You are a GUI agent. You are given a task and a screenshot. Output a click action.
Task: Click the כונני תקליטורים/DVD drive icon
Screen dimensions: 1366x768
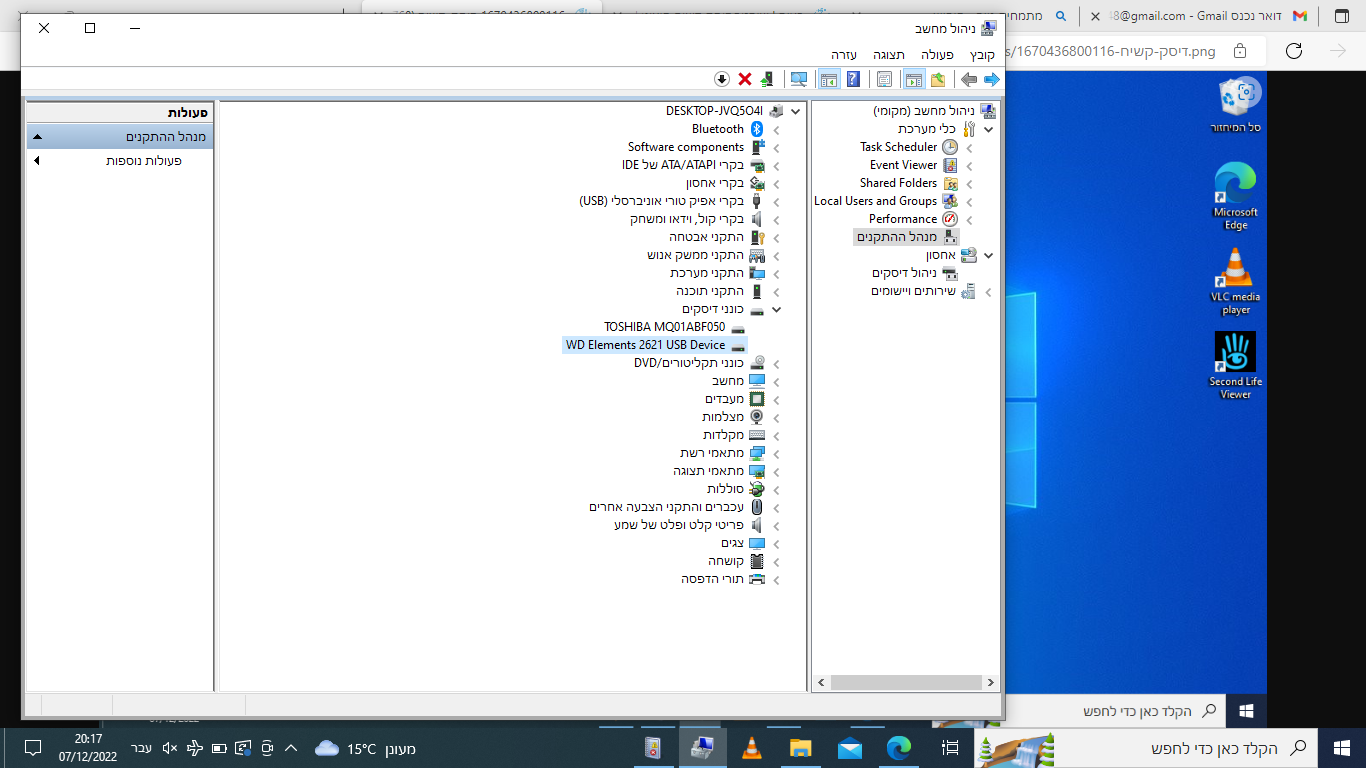tap(757, 363)
